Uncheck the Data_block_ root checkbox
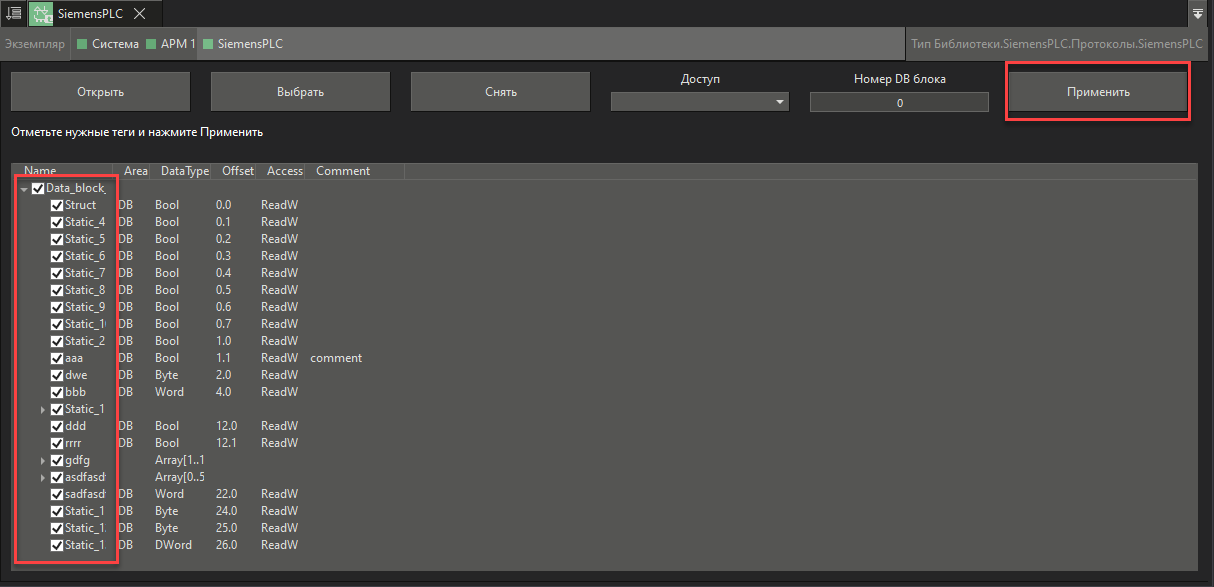1214x587 pixels. [37, 187]
